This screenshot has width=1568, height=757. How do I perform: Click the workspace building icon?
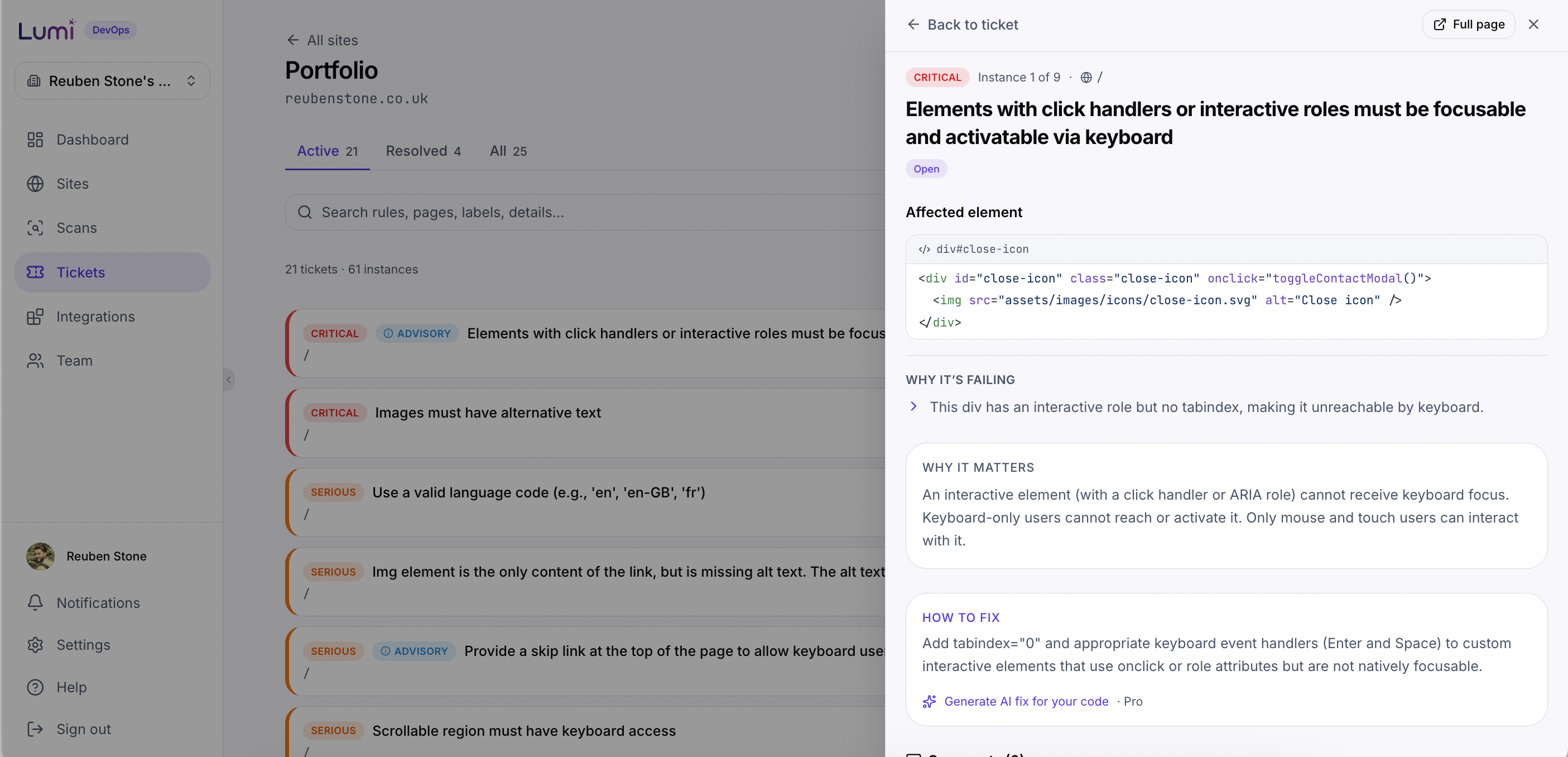pos(34,81)
